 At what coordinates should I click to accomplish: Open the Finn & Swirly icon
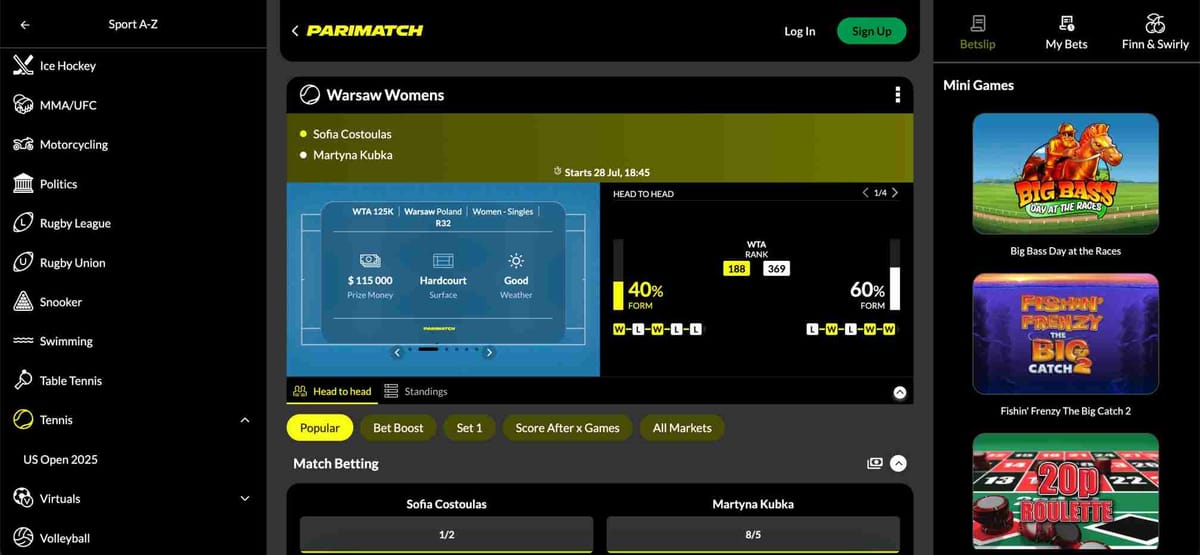pyautogui.click(x=1155, y=23)
